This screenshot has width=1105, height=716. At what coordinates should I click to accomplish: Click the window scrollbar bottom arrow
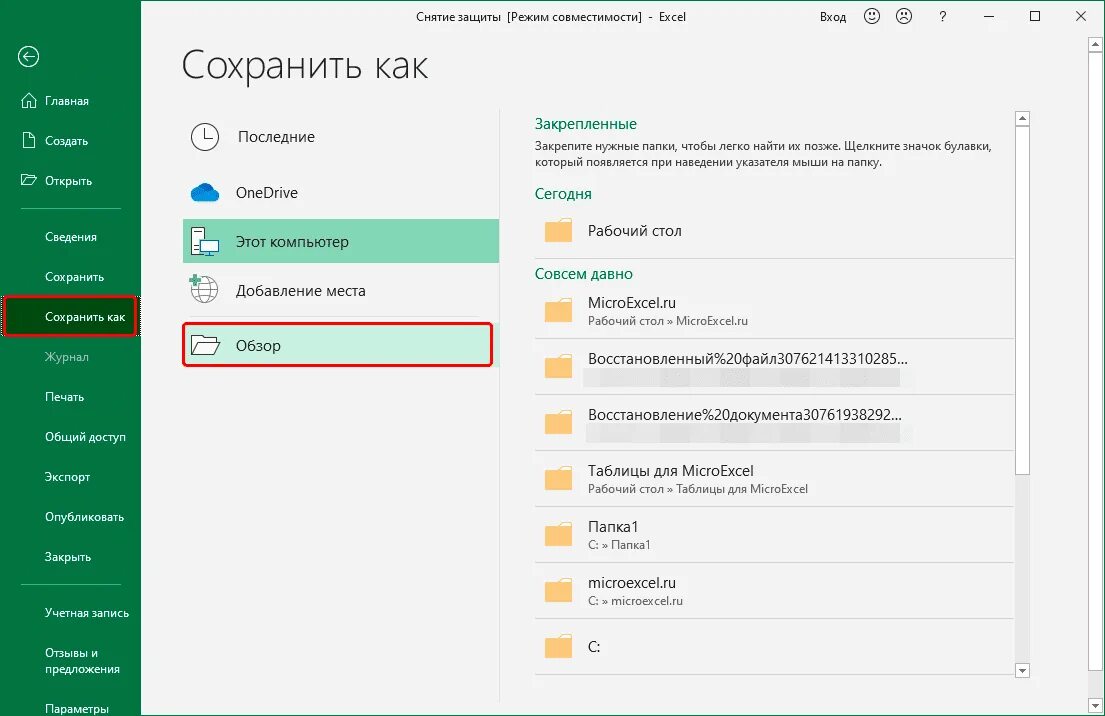[x=1094, y=705]
